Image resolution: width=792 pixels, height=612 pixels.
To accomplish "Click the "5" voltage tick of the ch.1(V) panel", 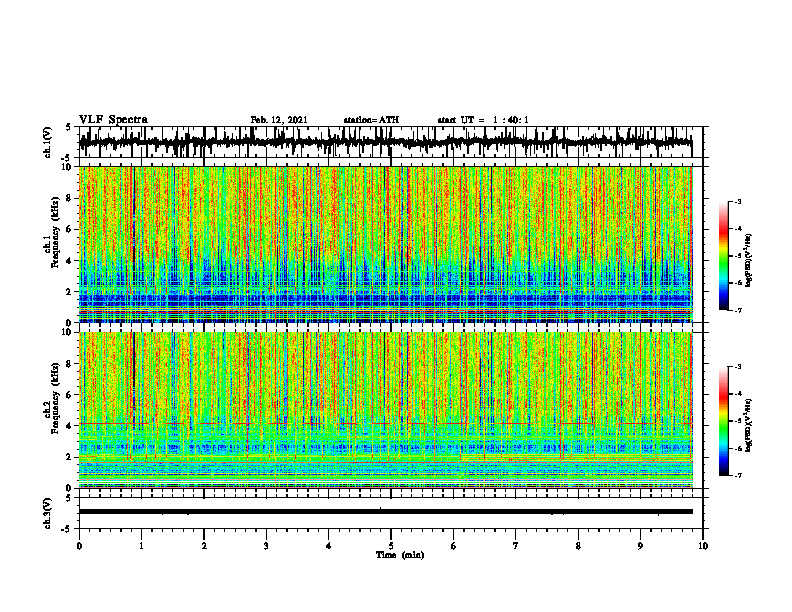I will pos(68,128).
